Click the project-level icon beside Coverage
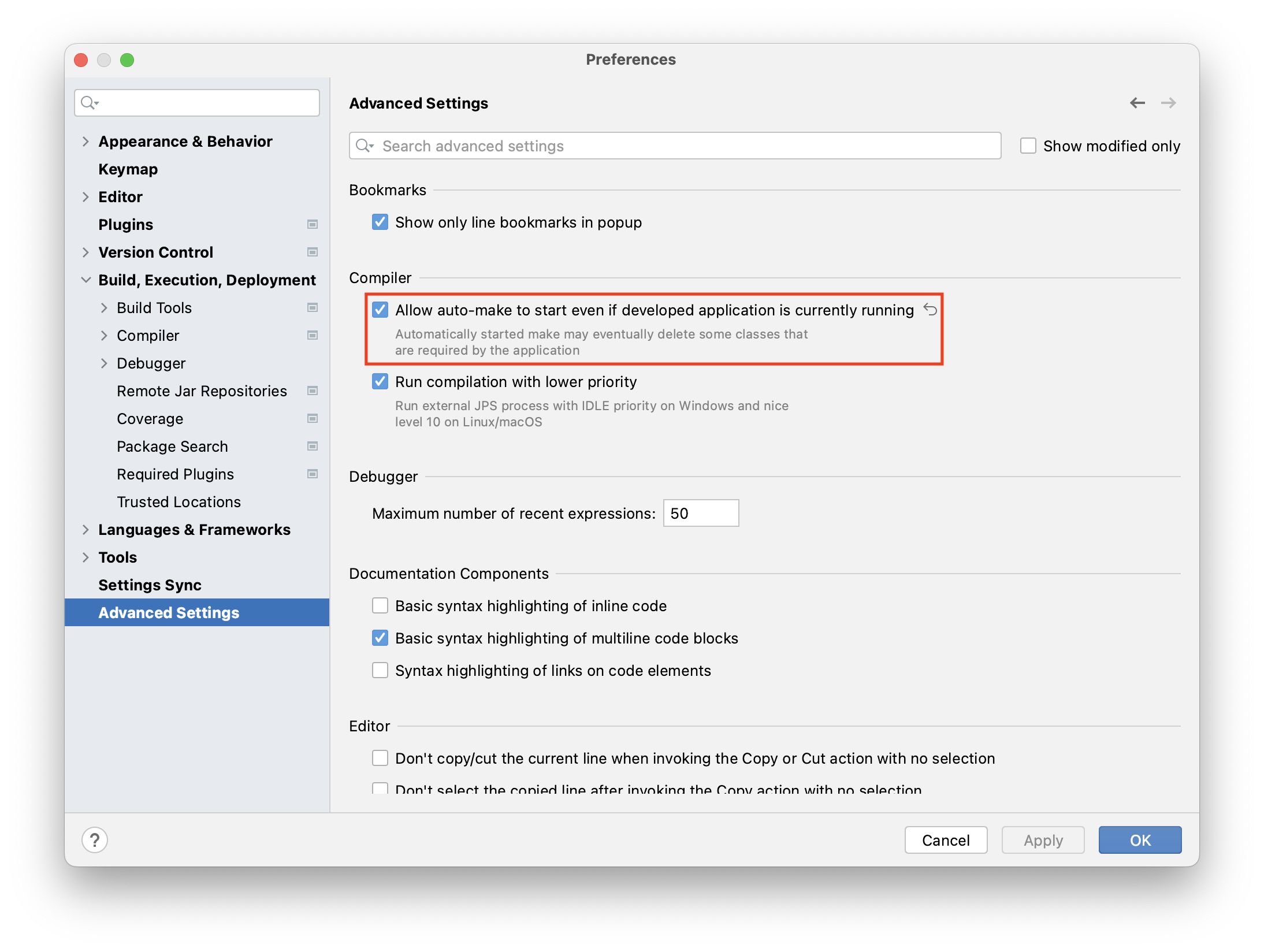Viewport: 1264px width, 952px height. pyautogui.click(x=313, y=418)
